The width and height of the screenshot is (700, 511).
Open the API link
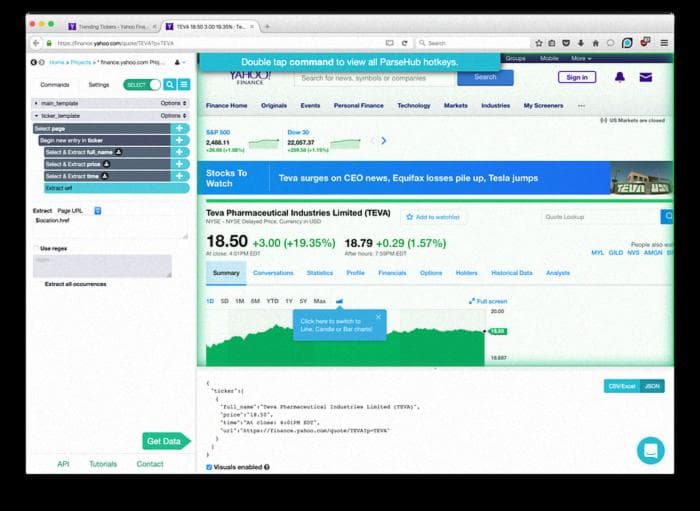coord(63,464)
